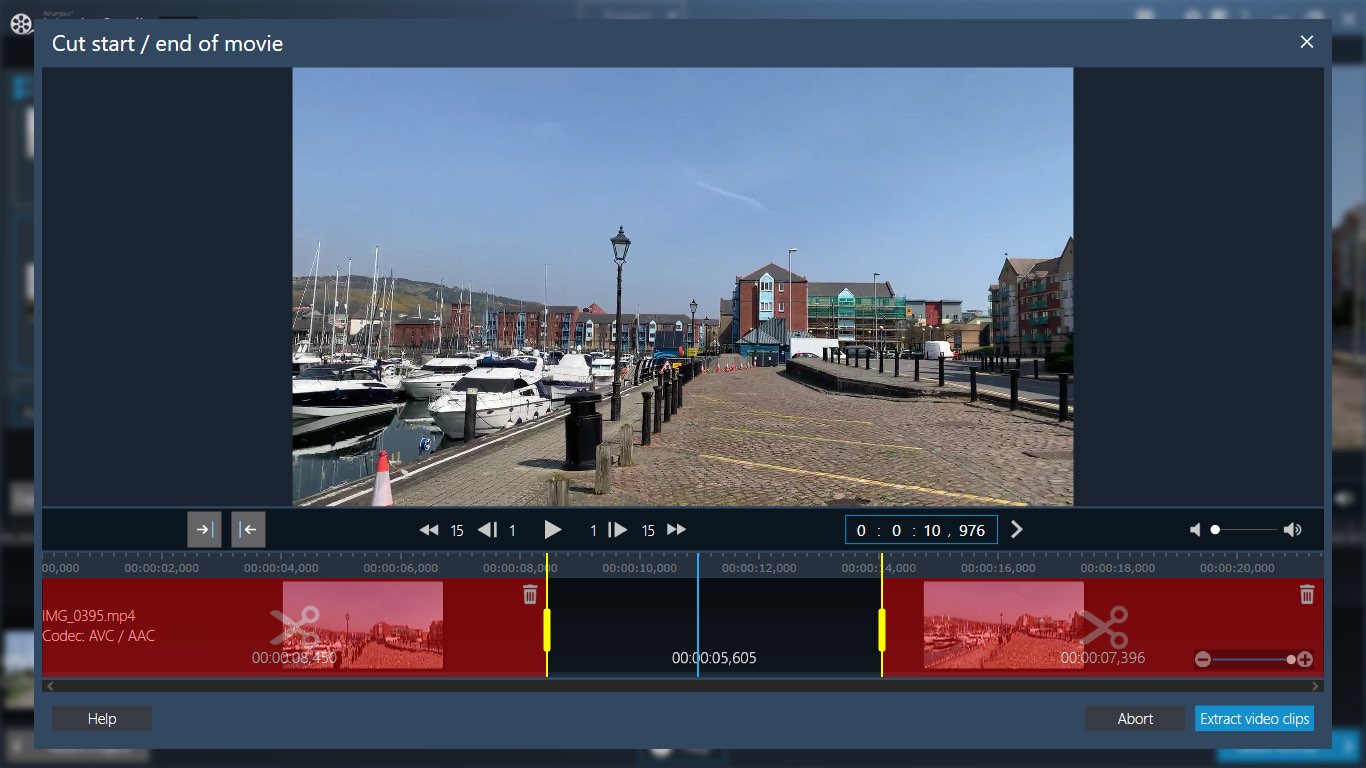Confirm with Extract video clips
1366x768 pixels.
[1254, 718]
